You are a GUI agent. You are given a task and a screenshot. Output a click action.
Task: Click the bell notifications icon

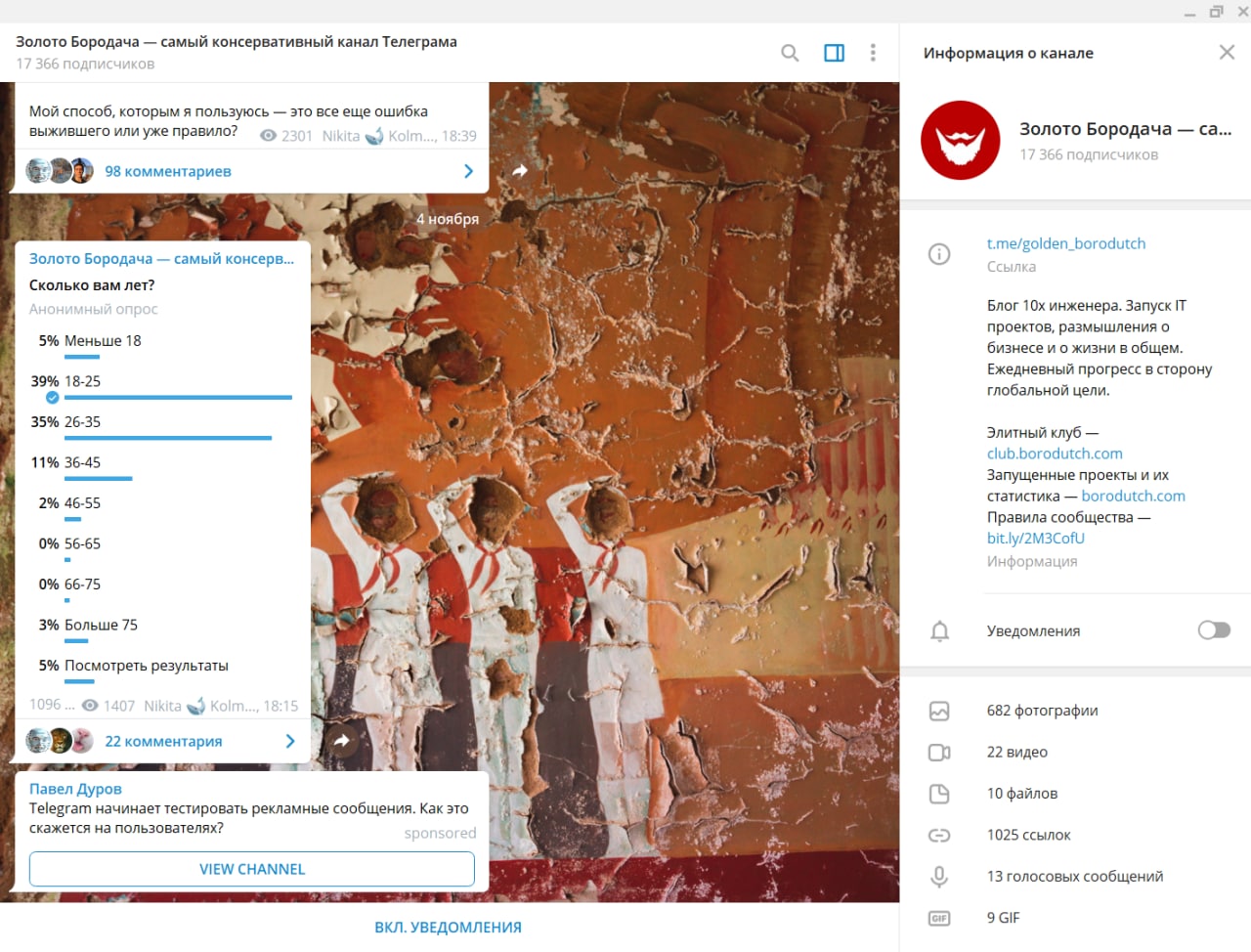pos(939,631)
